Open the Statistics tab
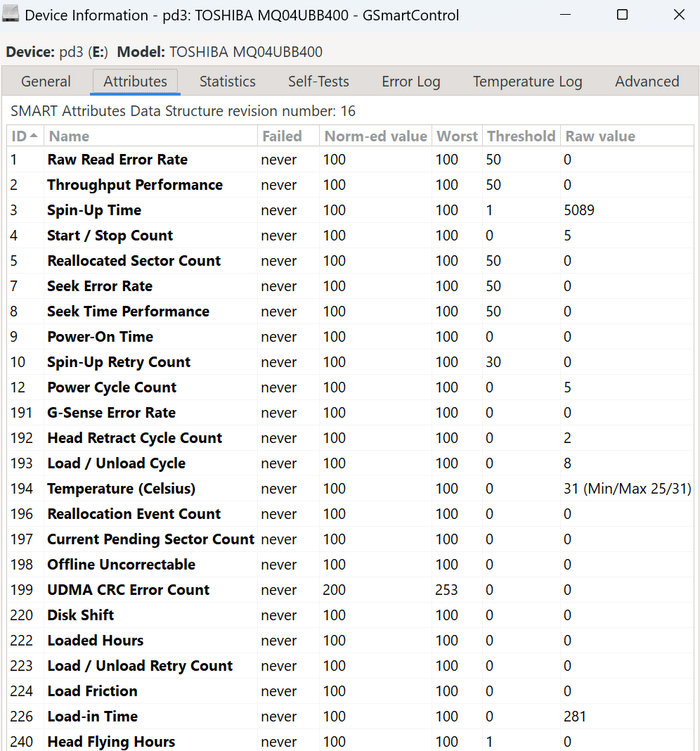The height and width of the screenshot is (751, 700). [x=227, y=82]
